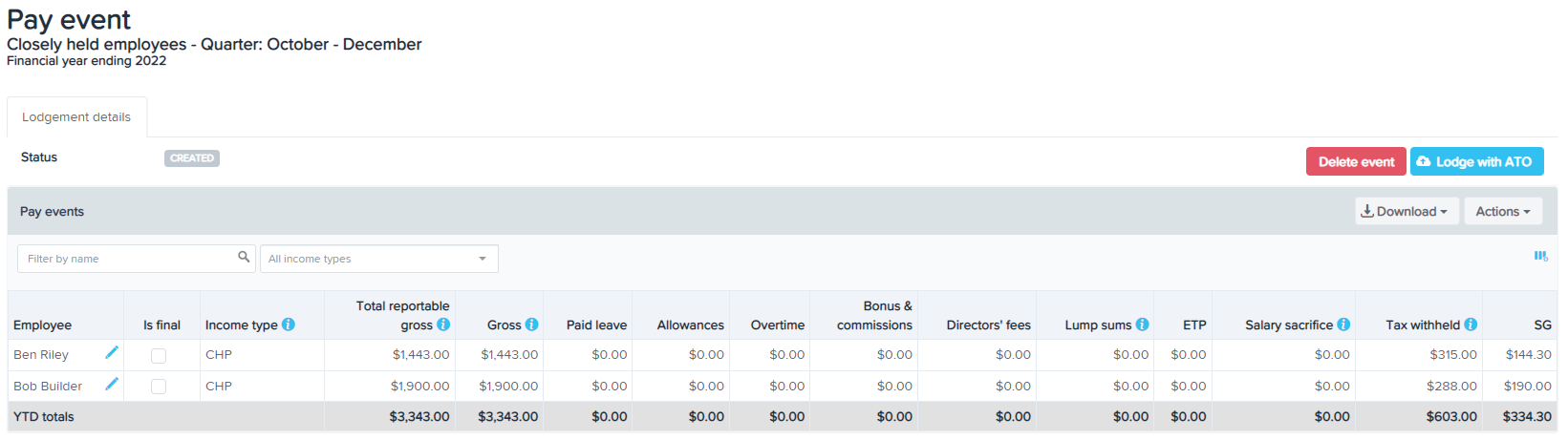The width and height of the screenshot is (1568, 440).
Task: Sort by Employee column header
Action: coord(43,325)
